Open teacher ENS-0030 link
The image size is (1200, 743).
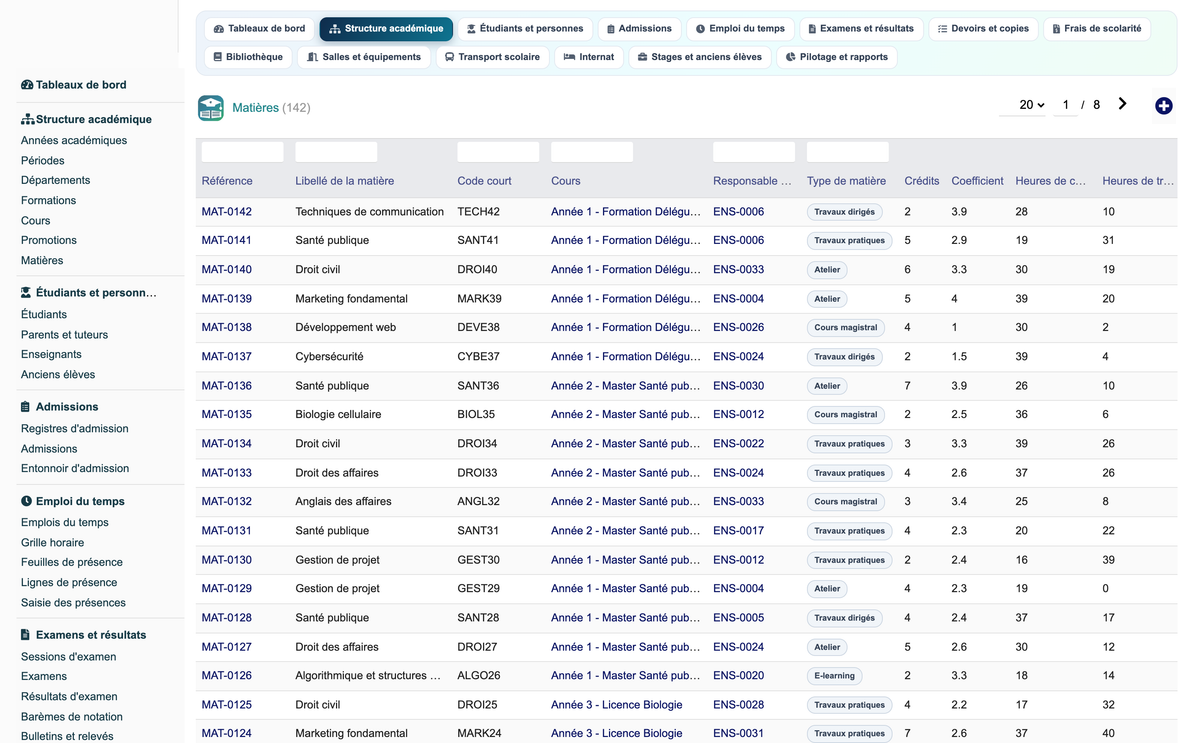coord(739,386)
